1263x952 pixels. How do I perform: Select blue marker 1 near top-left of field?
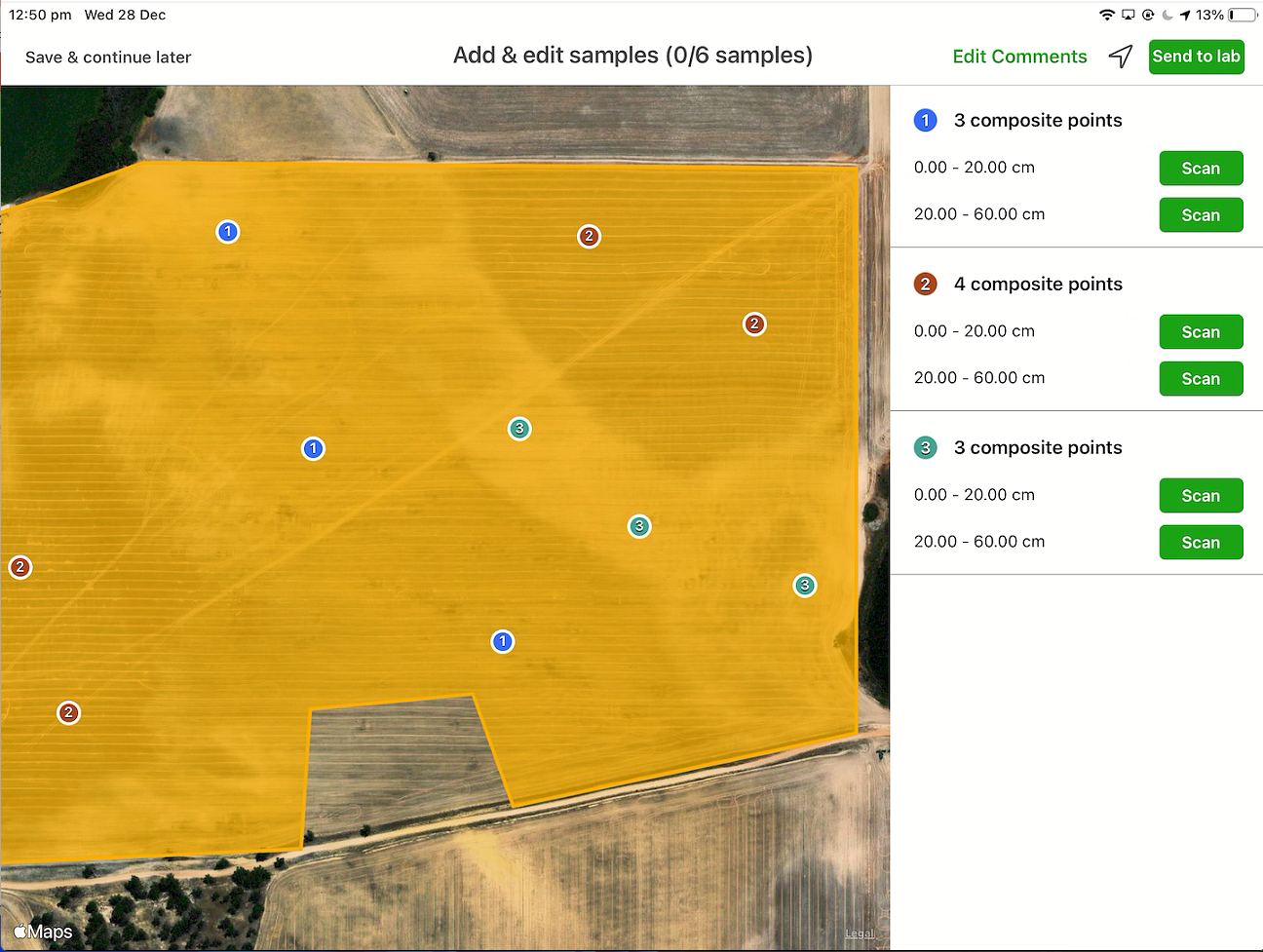click(x=228, y=232)
